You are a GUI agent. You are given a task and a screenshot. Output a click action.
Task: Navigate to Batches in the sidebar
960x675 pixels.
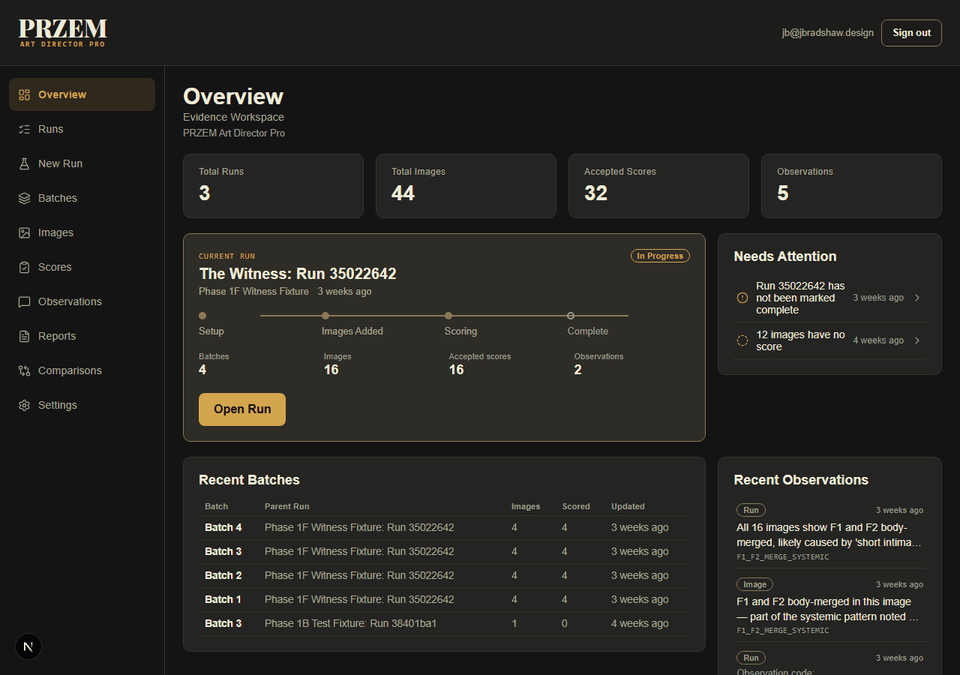[x=82, y=198]
